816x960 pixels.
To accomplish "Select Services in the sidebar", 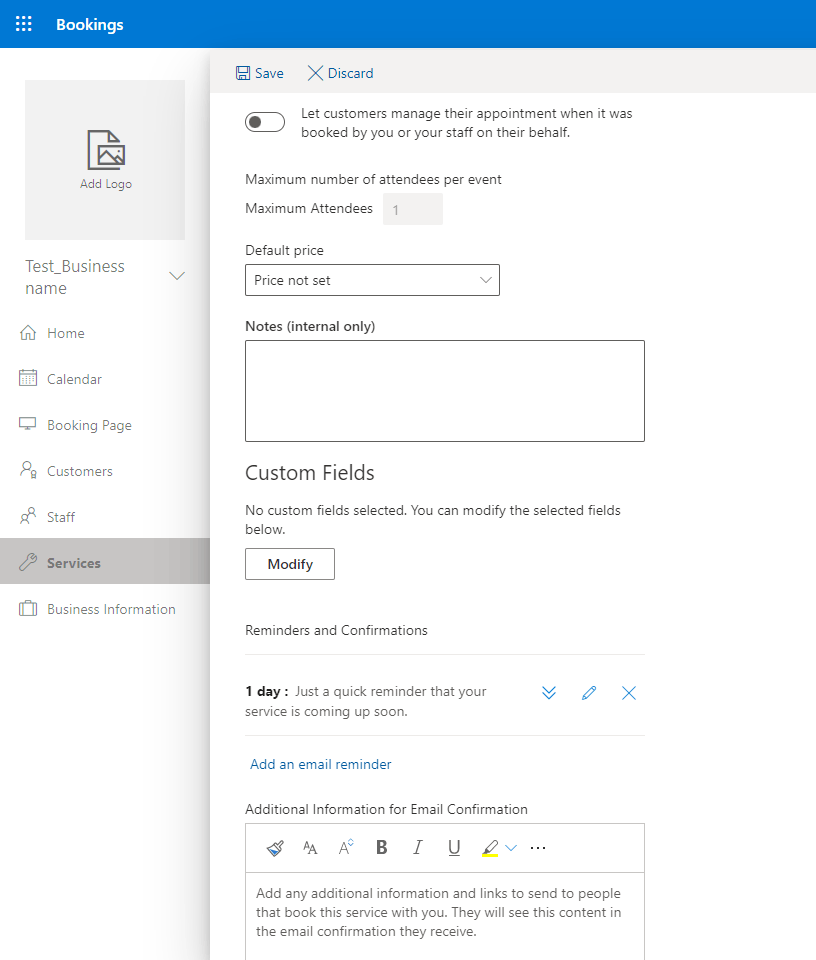I will 105,561.
